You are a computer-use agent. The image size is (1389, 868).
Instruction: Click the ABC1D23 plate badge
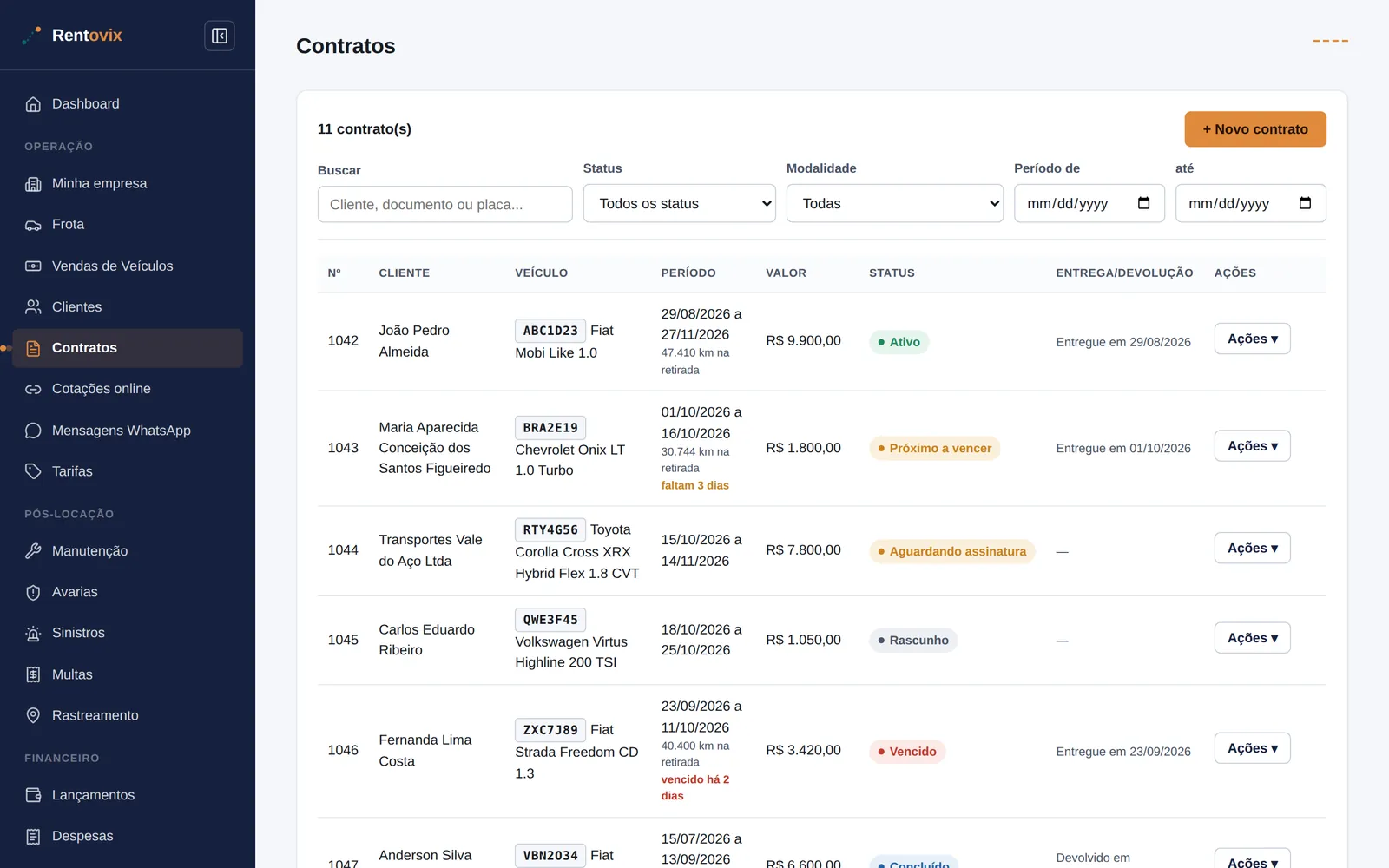[550, 331]
